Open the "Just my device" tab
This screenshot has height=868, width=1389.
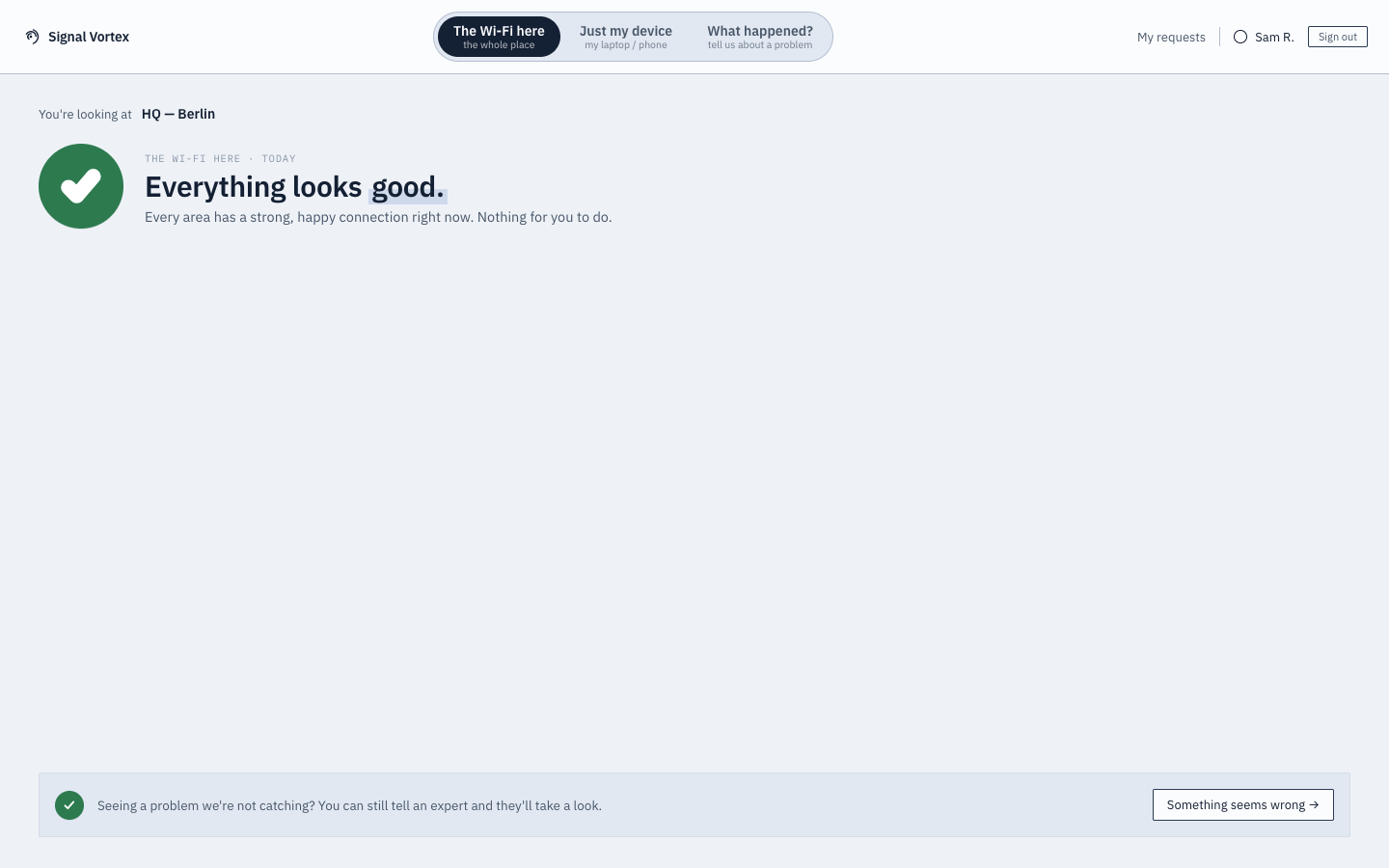click(x=626, y=37)
